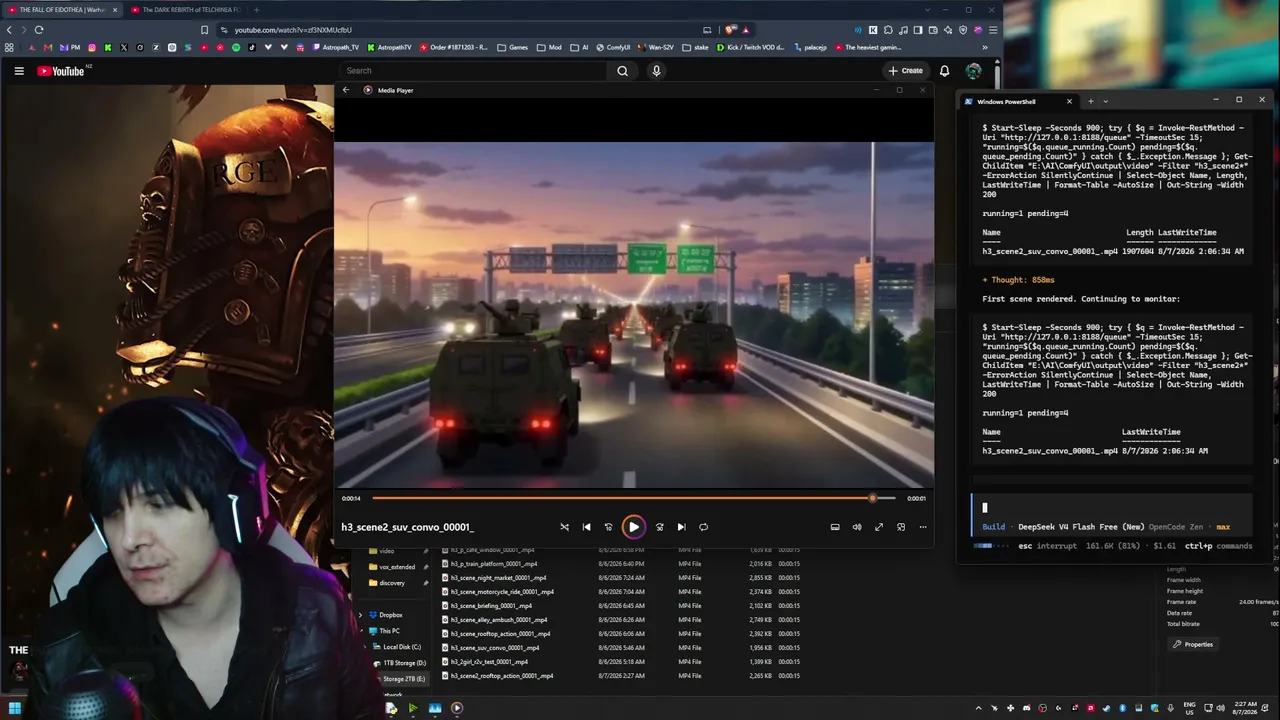Open the Games bookmark folder
The width and height of the screenshot is (1280, 720).
point(513,47)
